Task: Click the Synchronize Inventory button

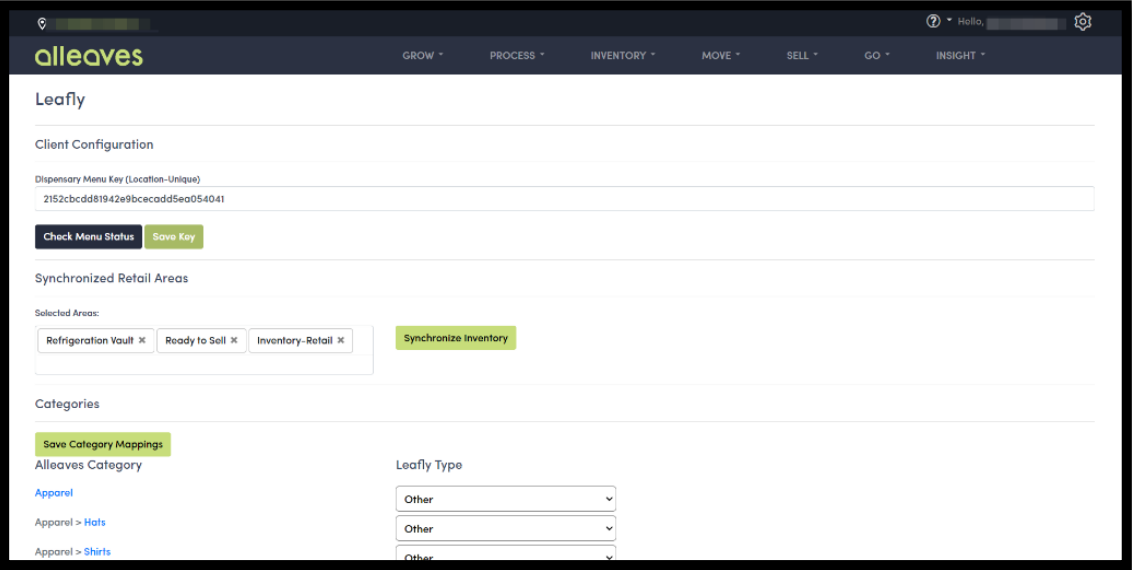Action: (x=456, y=338)
